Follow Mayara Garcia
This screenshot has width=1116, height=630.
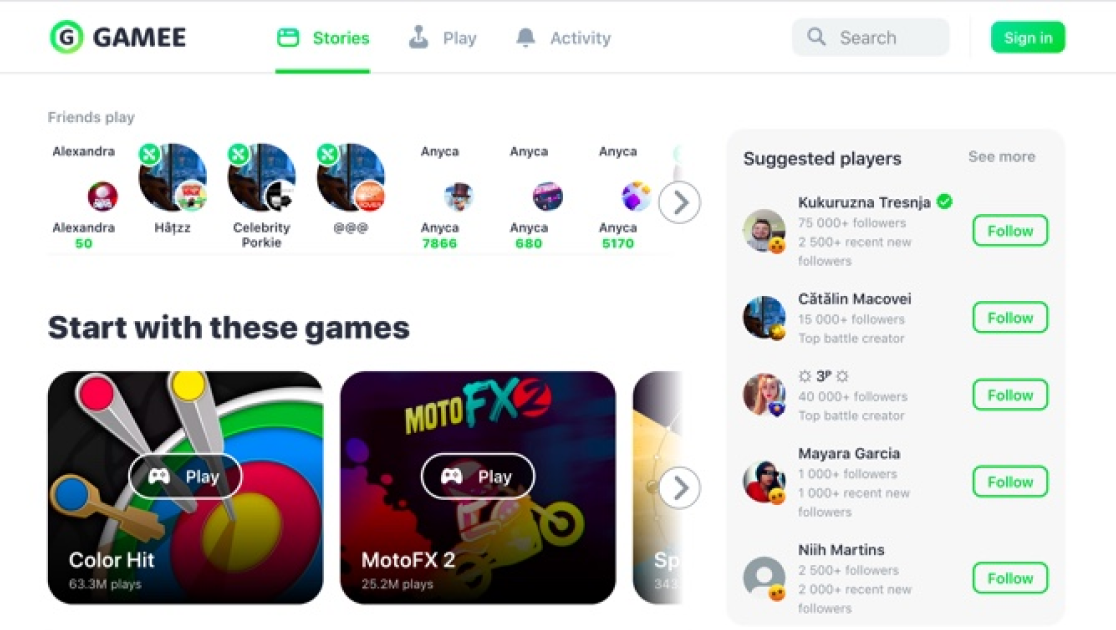pos(1010,482)
